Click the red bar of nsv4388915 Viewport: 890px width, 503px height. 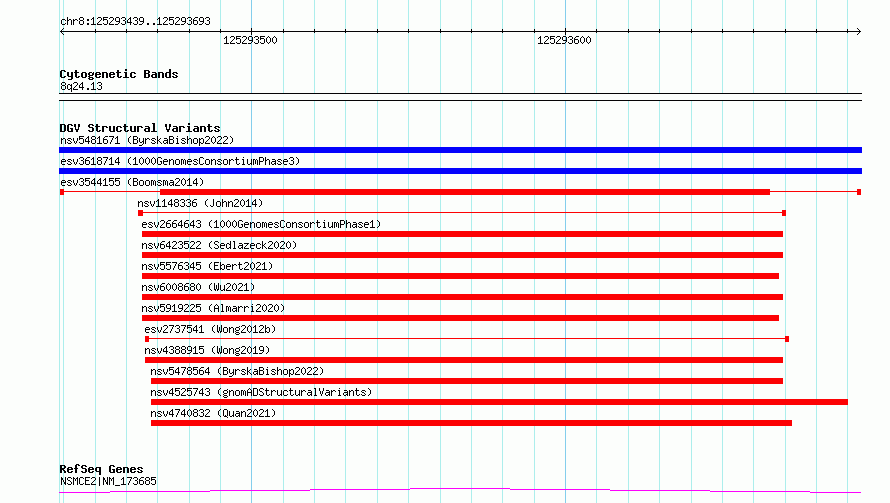(x=464, y=360)
